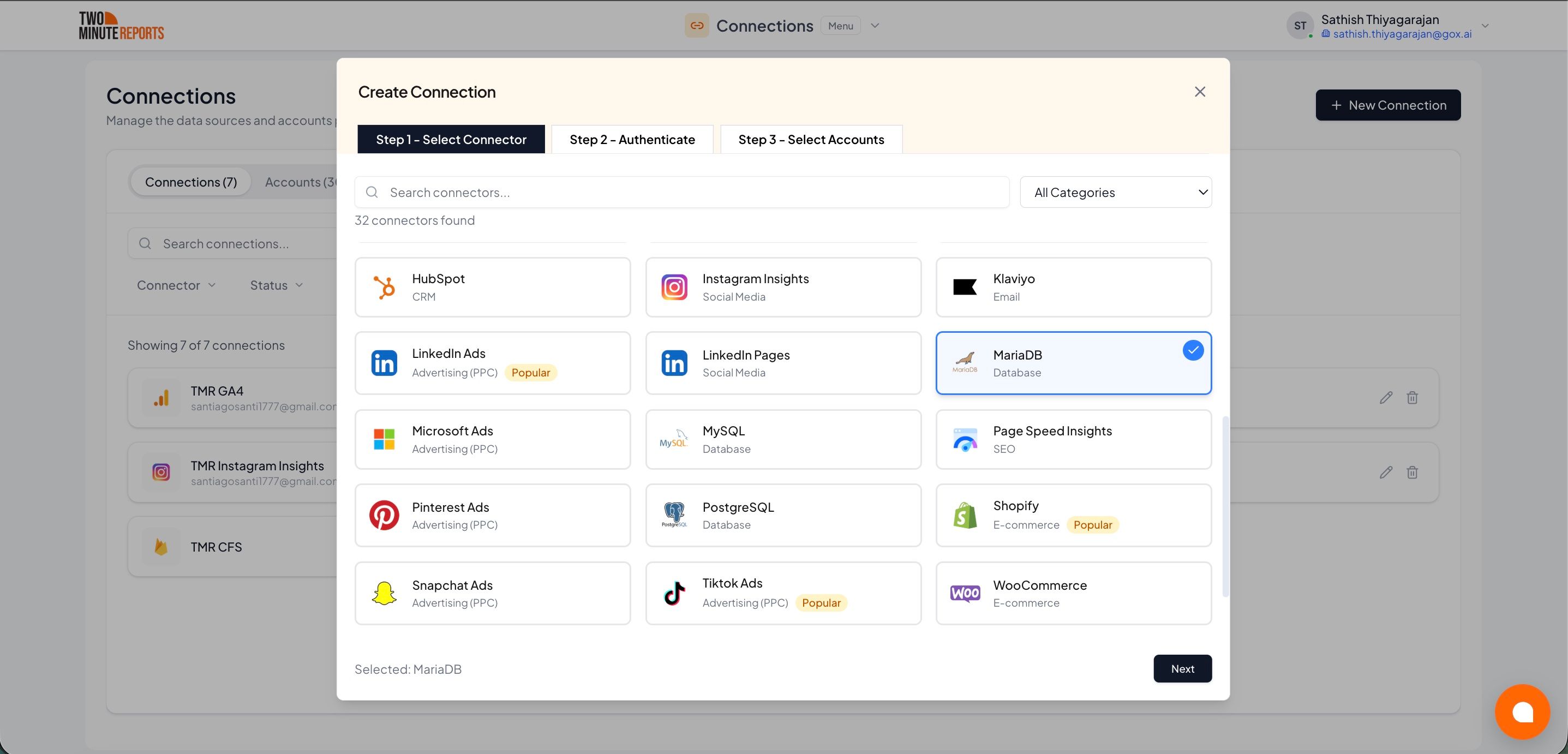Screen dimensions: 1568x754
Task: Click the Microsoft Ads windows icon
Action: click(x=384, y=439)
